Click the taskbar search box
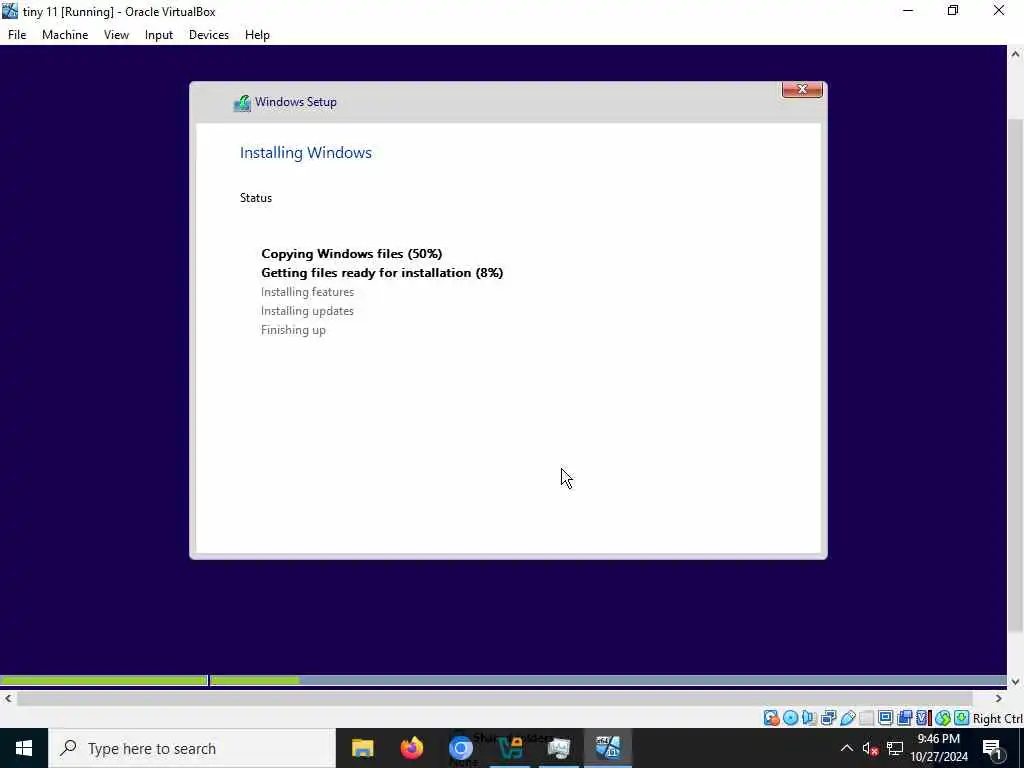1024x768 pixels. (191, 748)
